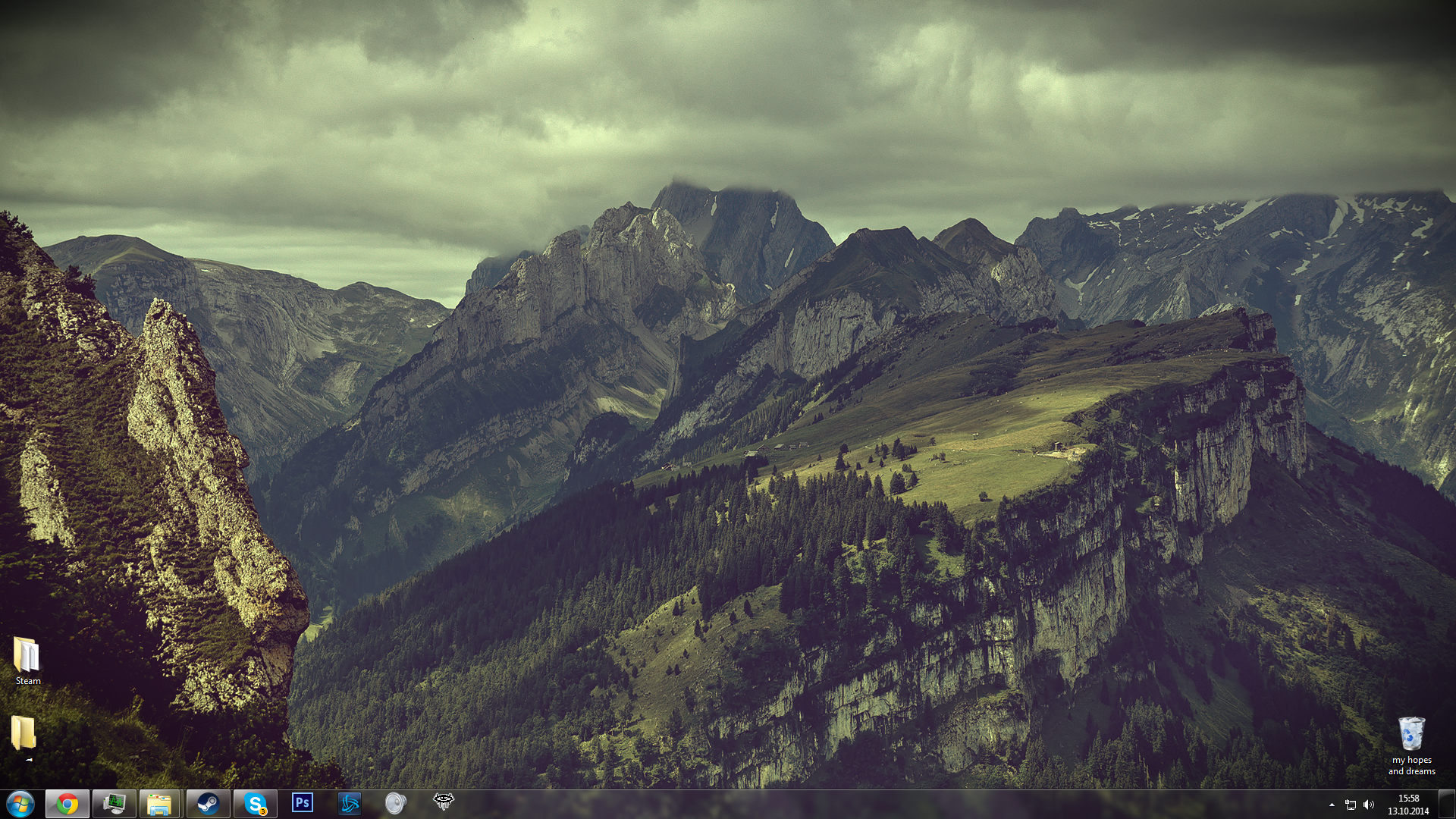Expand the hidden system tray icons arrow
This screenshot has height=819, width=1456.
[1332, 805]
